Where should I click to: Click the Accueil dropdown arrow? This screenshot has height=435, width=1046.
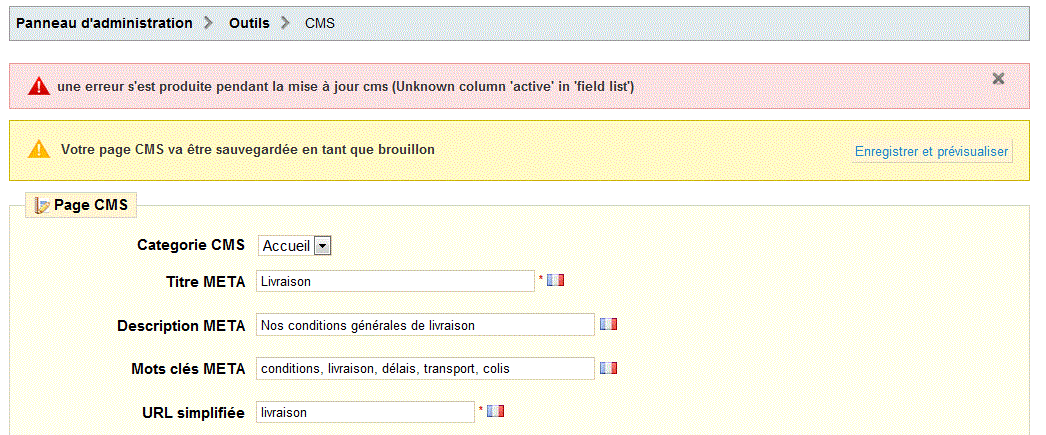point(322,246)
